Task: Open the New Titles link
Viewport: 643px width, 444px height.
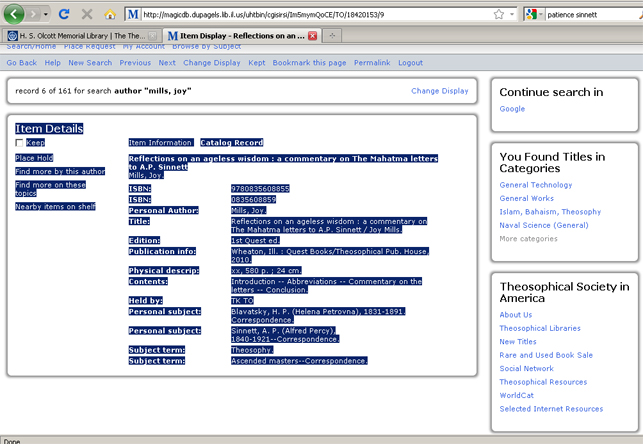Action: 518,342
